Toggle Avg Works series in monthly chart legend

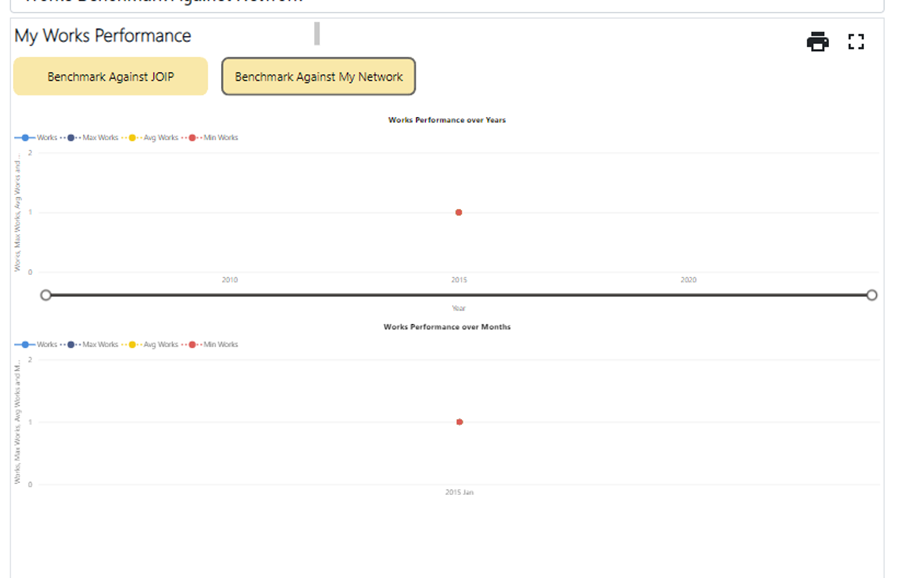pyautogui.click(x=155, y=344)
